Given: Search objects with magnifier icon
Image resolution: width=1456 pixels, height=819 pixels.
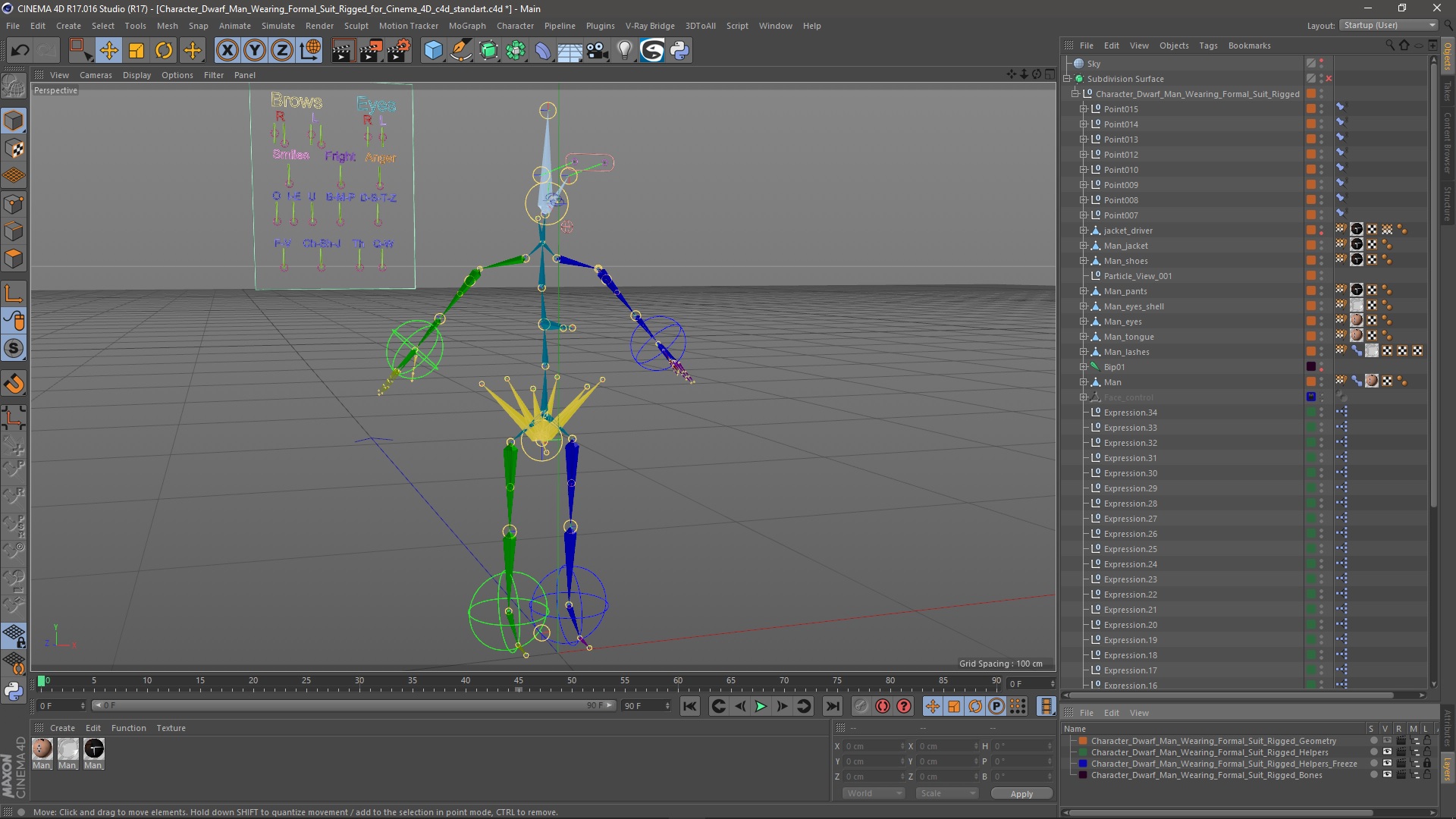Looking at the screenshot, I should point(1390,45).
